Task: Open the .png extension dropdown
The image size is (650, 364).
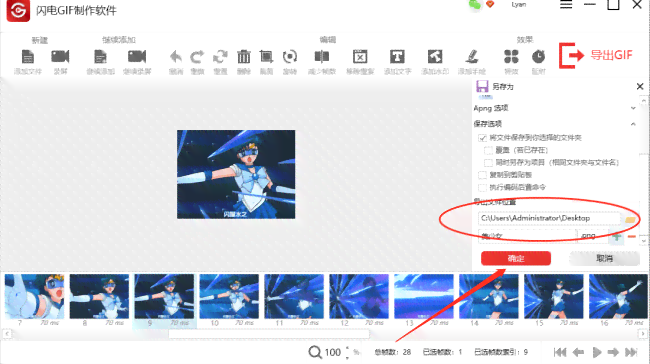Action: point(594,236)
